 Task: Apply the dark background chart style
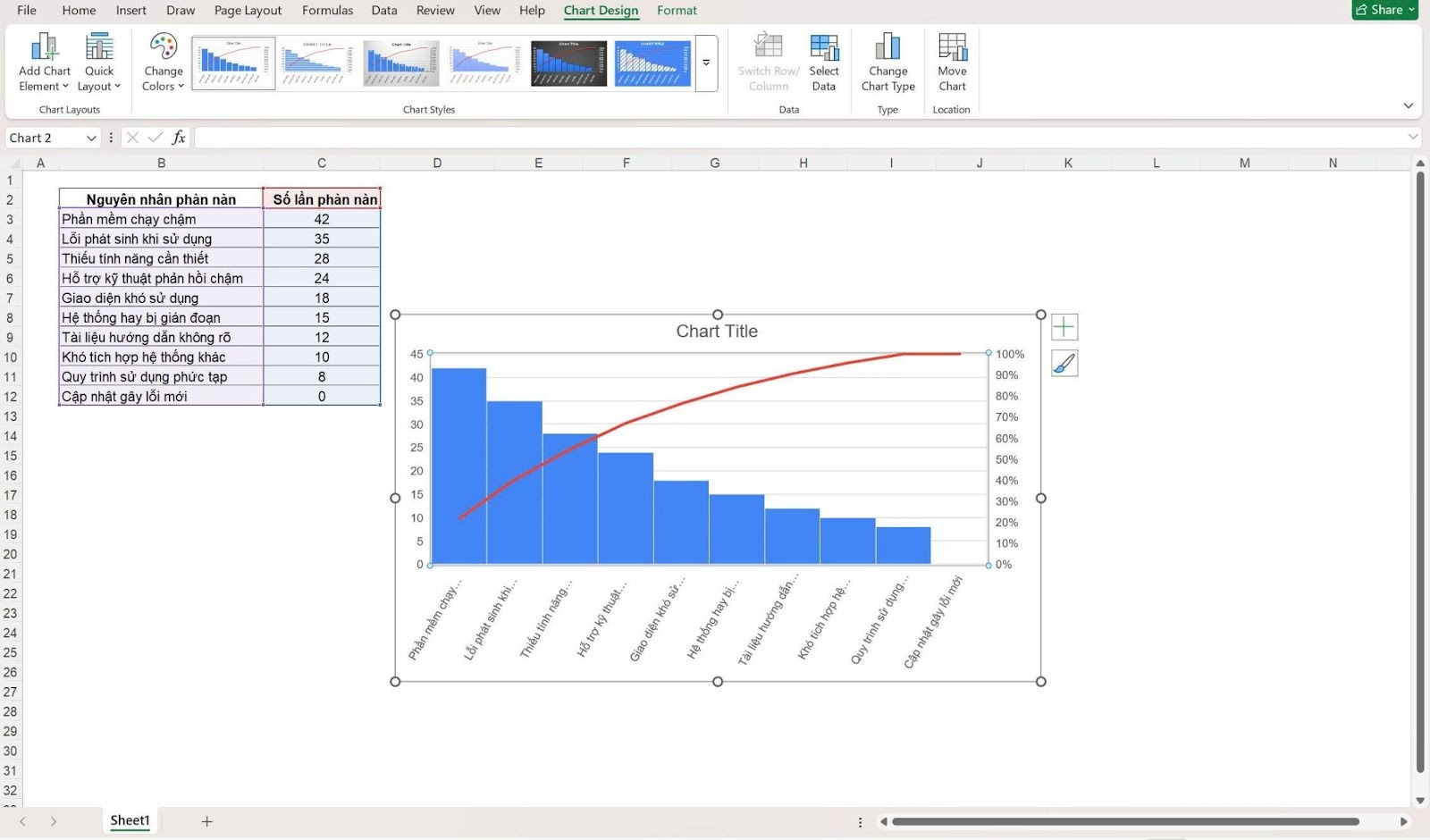click(568, 63)
